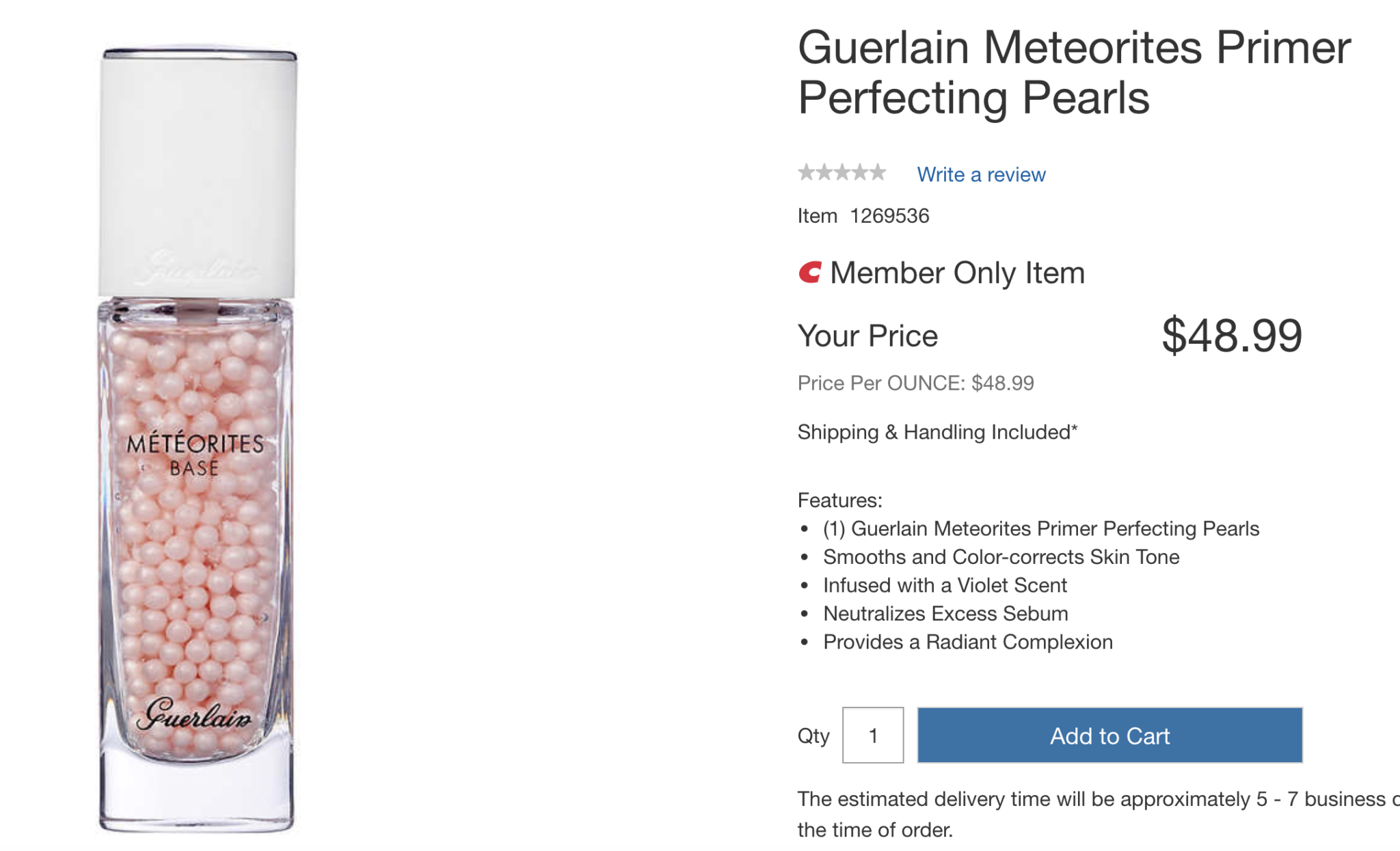This screenshot has width=1400, height=851.
Task: Select the first rating star
Action: pyautogui.click(x=807, y=172)
